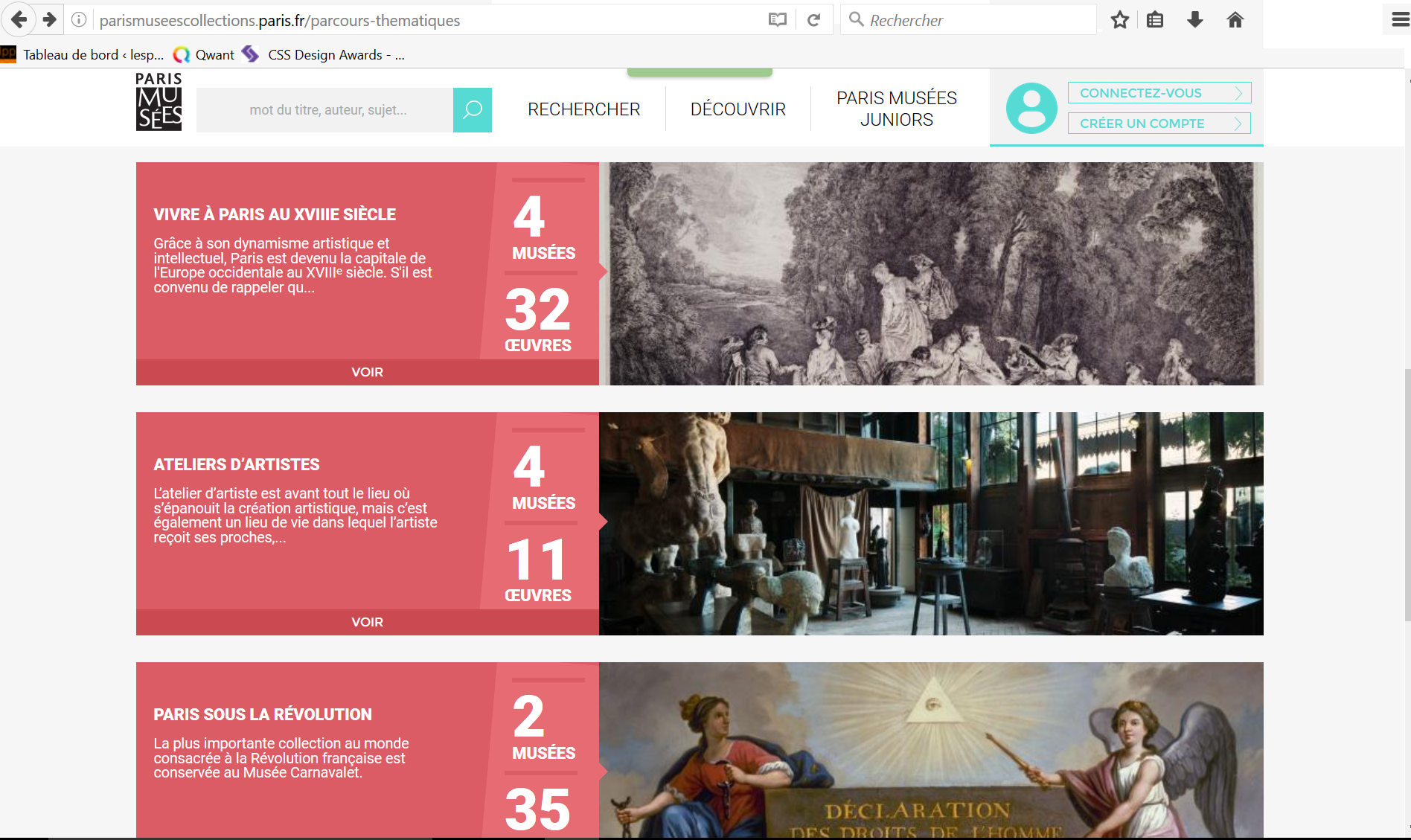Open the 'ATELIERS D'ARTISTES' title
This screenshot has height=840, width=1411.
point(237,464)
